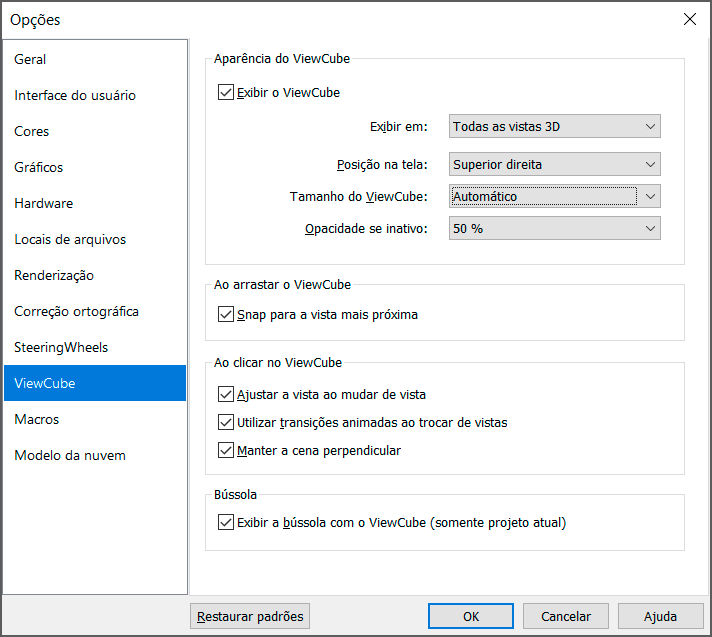Click the Restaurar padrões button
Image resolution: width=712 pixels, height=637 pixels.
pyautogui.click(x=250, y=616)
